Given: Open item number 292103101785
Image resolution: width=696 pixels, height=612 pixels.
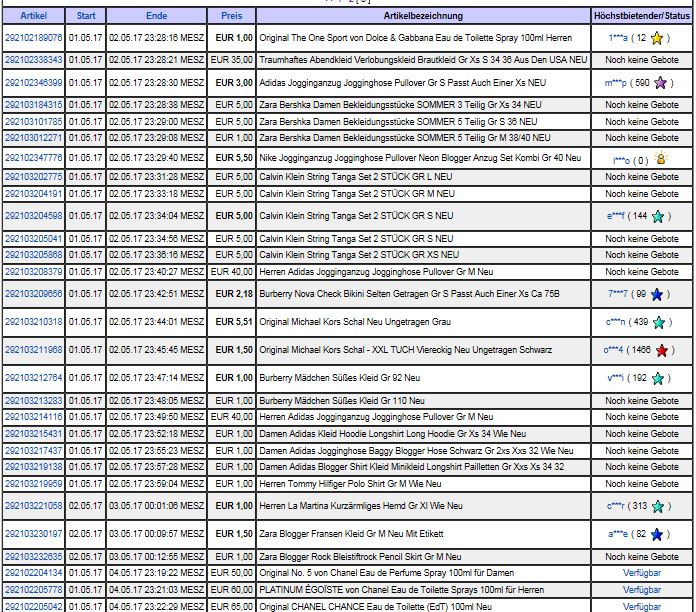Looking at the screenshot, I should click(x=34, y=122).
